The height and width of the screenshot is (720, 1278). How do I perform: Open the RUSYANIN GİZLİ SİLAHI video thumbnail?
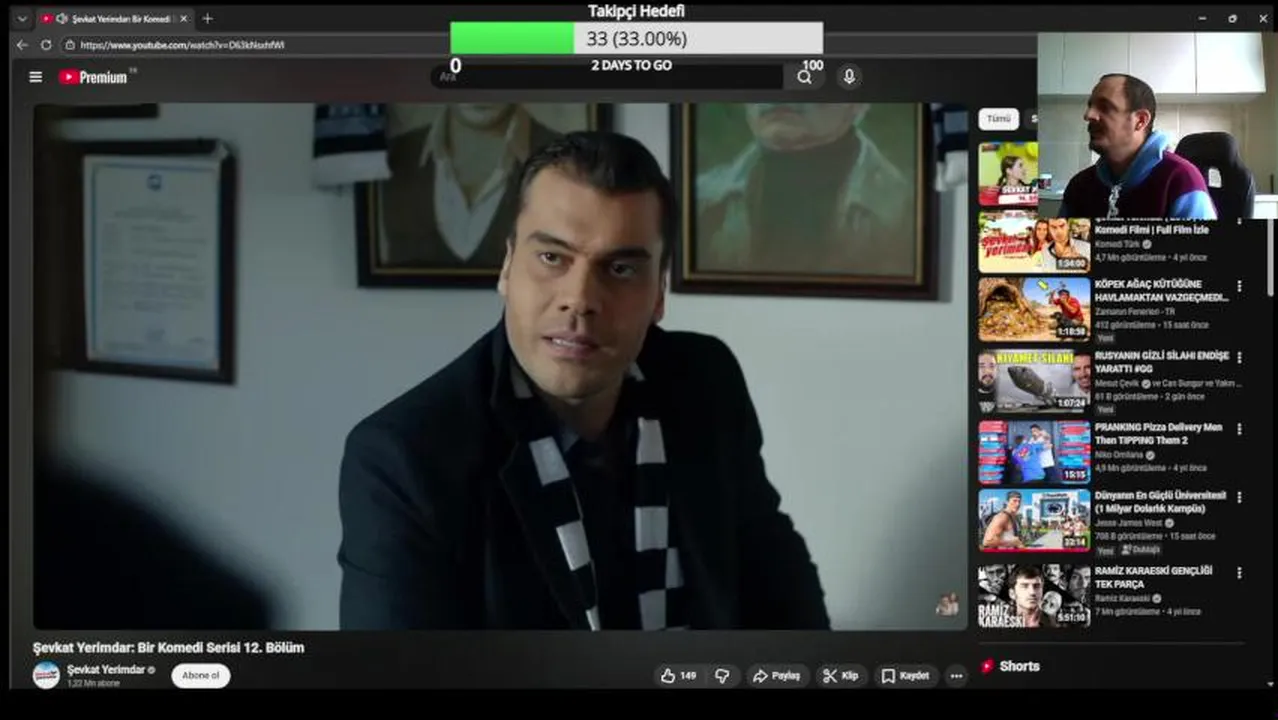pyautogui.click(x=1034, y=381)
